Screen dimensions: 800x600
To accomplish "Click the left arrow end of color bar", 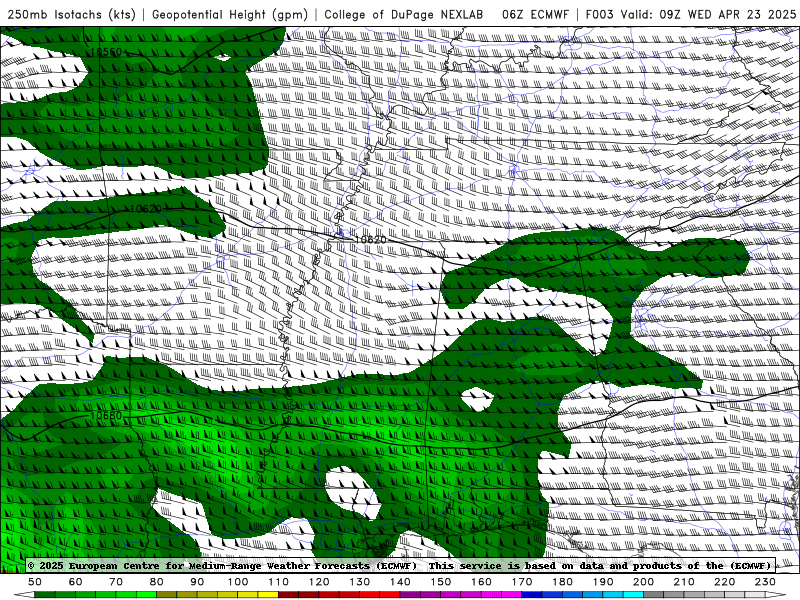I will [x=24, y=595].
